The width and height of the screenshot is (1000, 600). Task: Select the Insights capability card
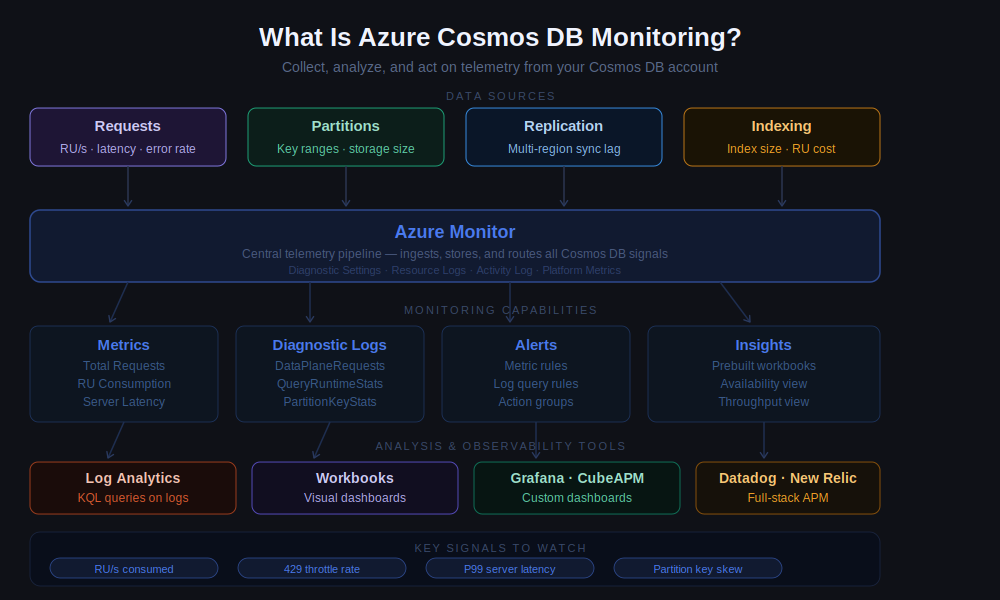click(x=764, y=374)
